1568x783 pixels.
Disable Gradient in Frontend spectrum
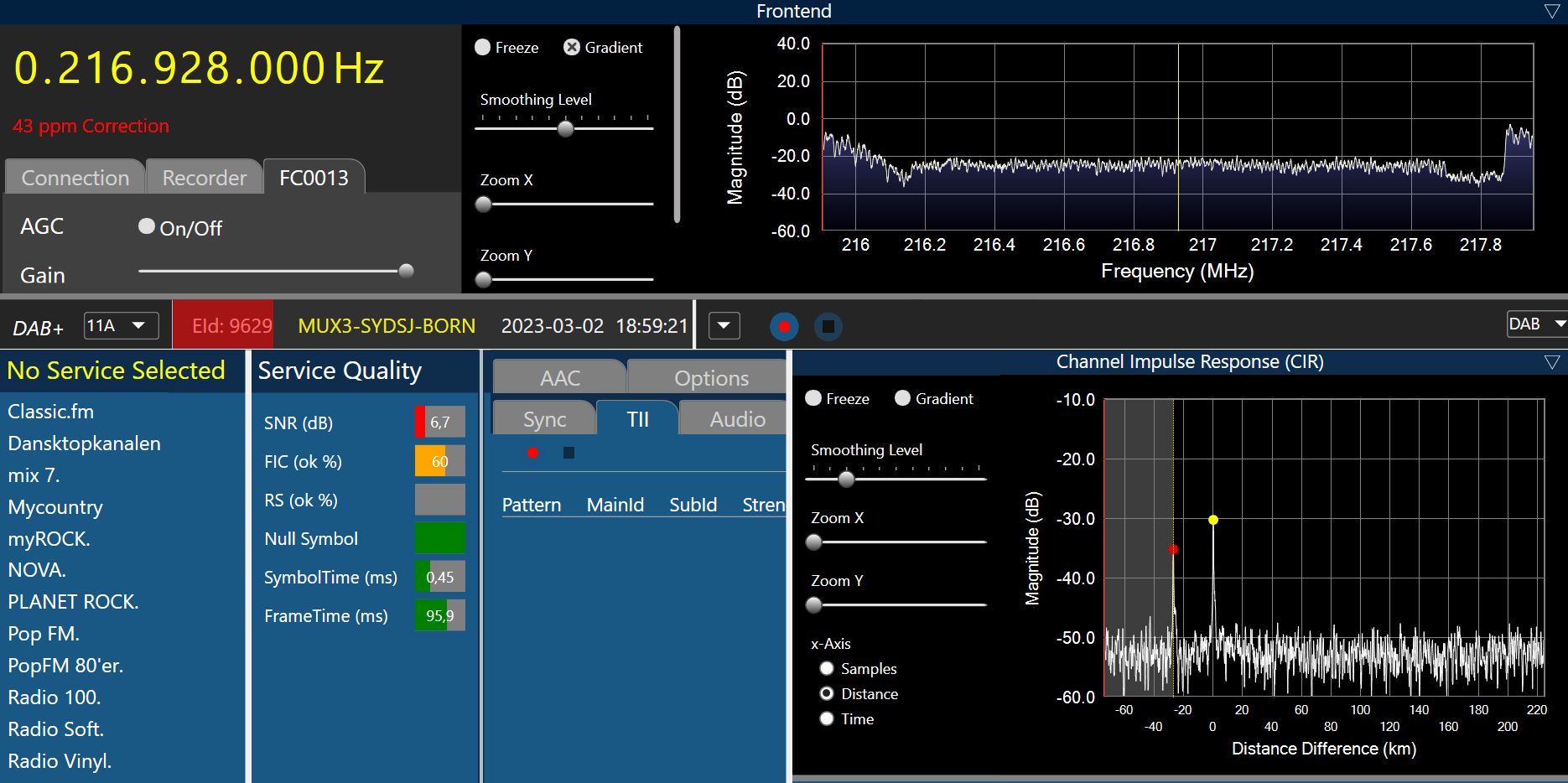click(x=572, y=48)
